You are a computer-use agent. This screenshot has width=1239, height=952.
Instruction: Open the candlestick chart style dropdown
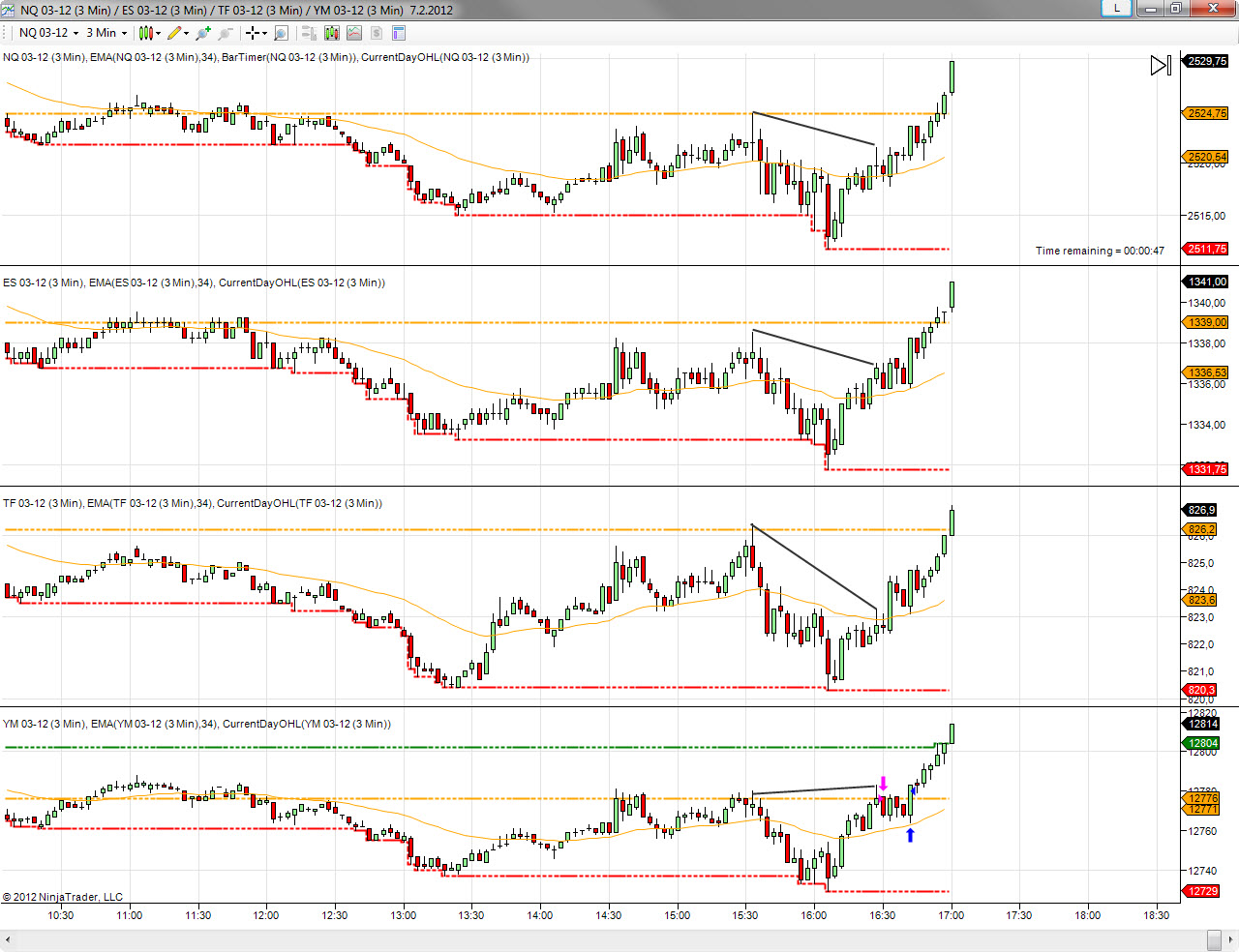click(x=149, y=33)
